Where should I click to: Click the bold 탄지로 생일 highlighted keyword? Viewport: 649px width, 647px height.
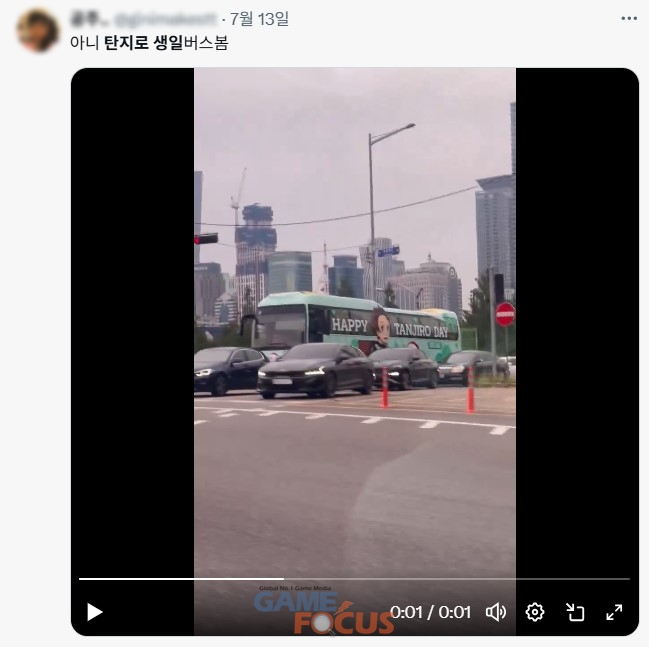pos(143,43)
